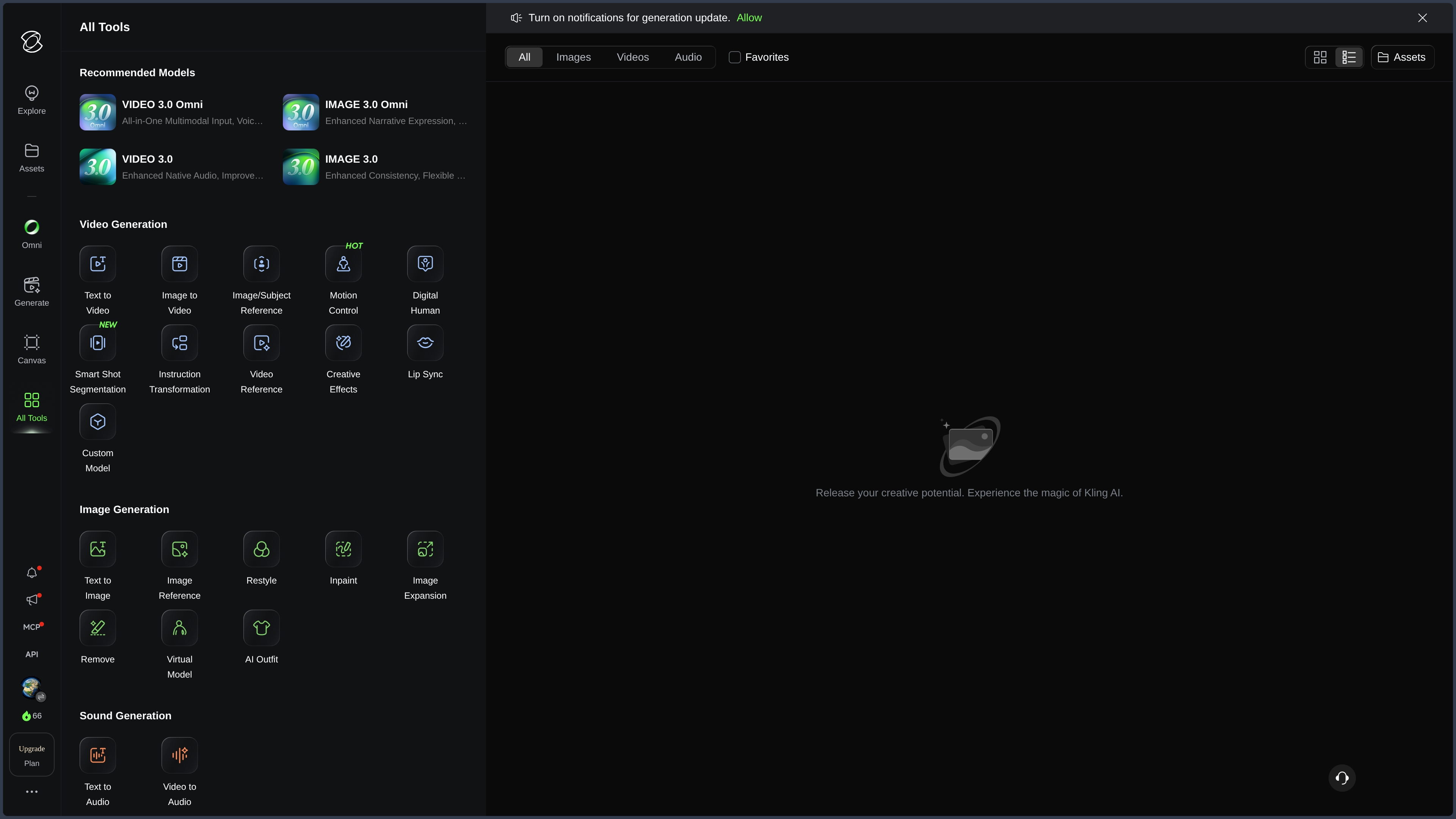
Task: Launch the Motion Control tool
Action: click(x=343, y=280)
